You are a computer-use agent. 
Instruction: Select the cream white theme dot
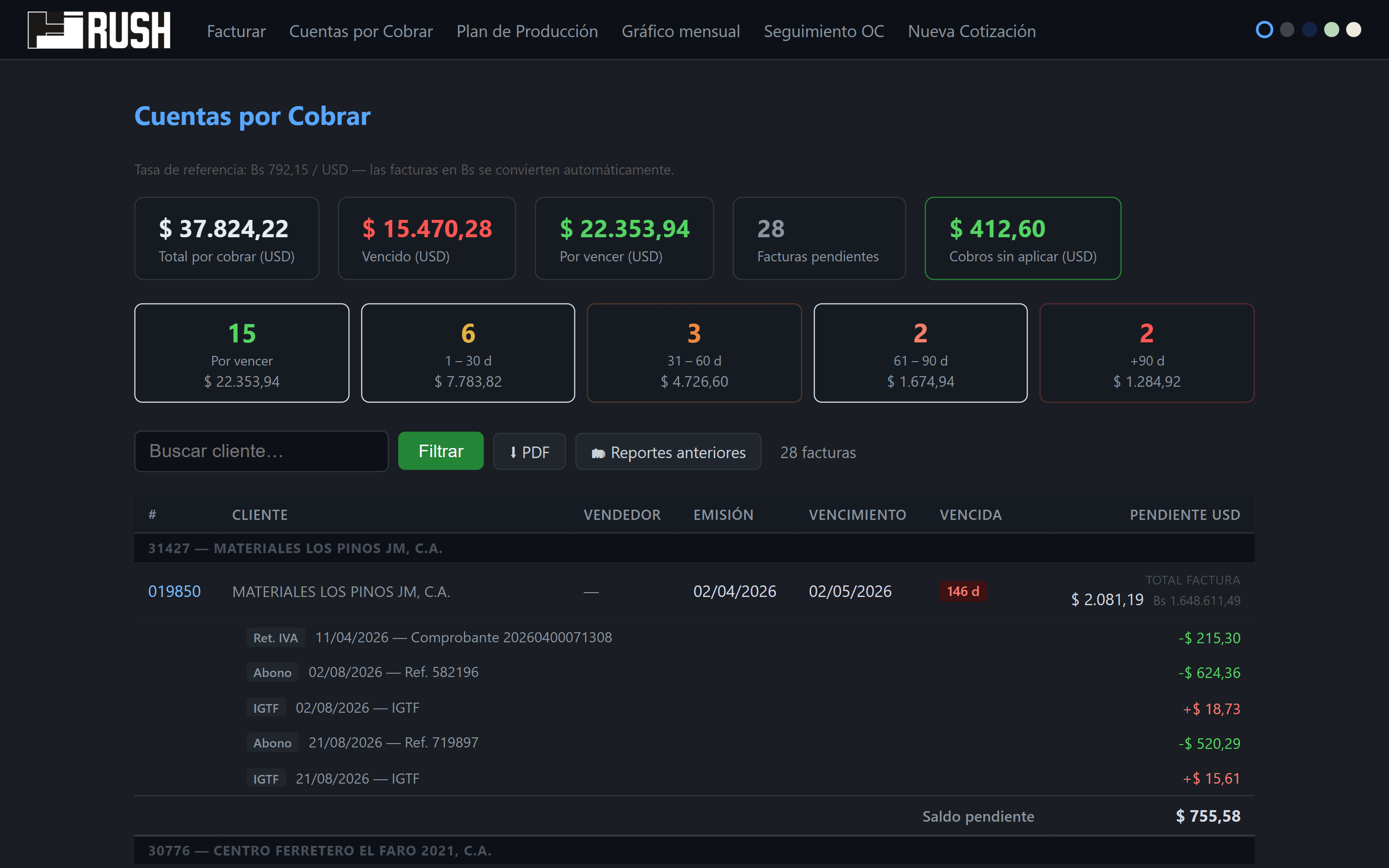(1354, 30)
